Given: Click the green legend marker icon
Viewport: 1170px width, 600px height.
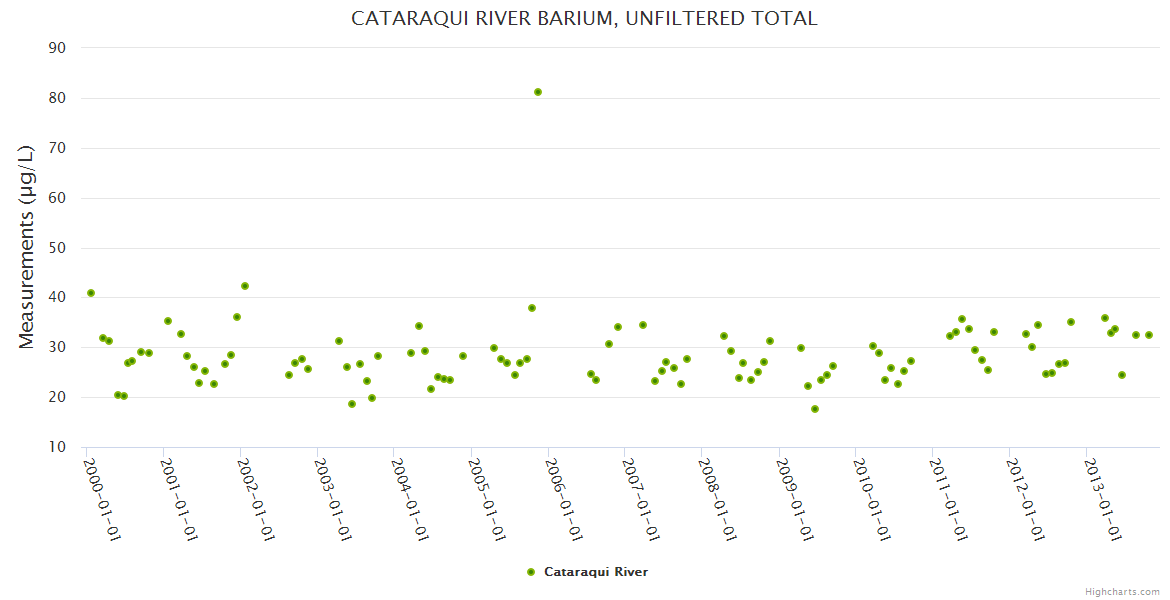Looking at the screenshot, I should point(531,572).
